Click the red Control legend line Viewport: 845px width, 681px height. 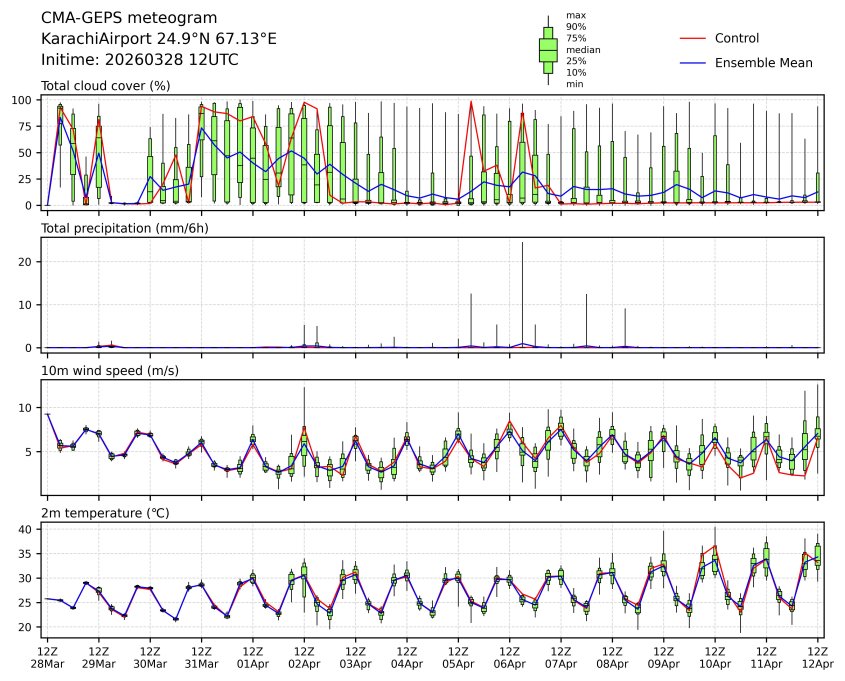coord(693,38)
